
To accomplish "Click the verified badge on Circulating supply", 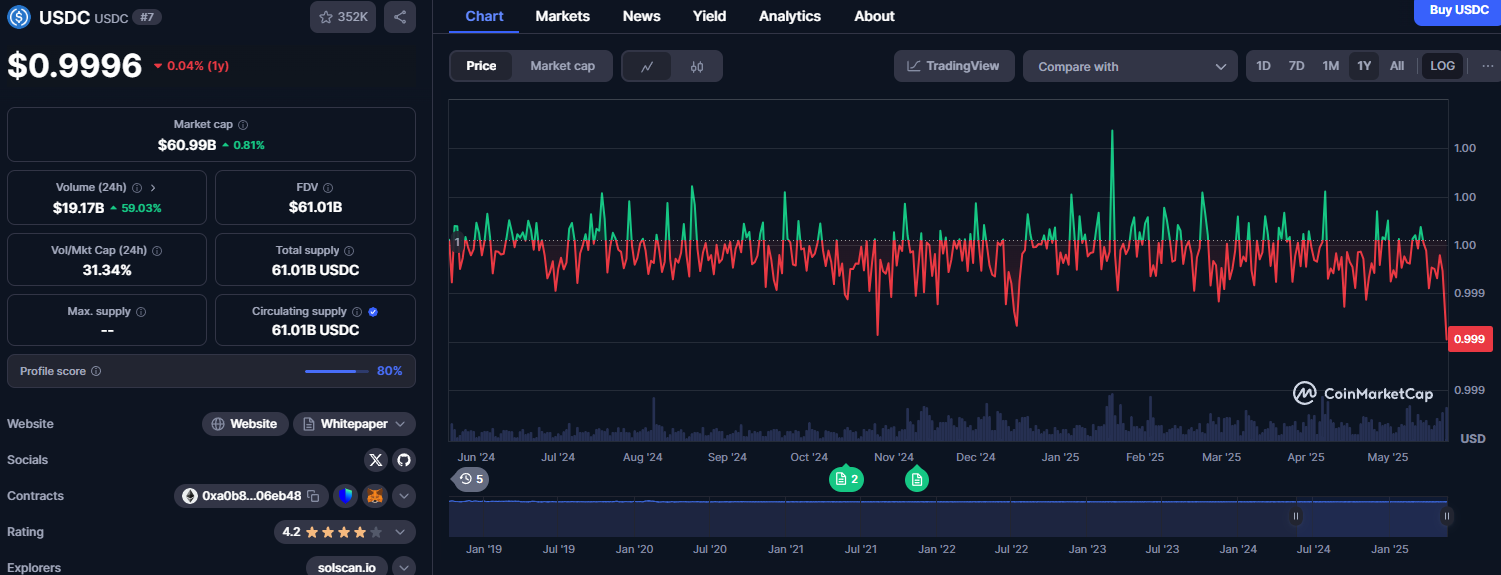I will (x=373, y=312).
